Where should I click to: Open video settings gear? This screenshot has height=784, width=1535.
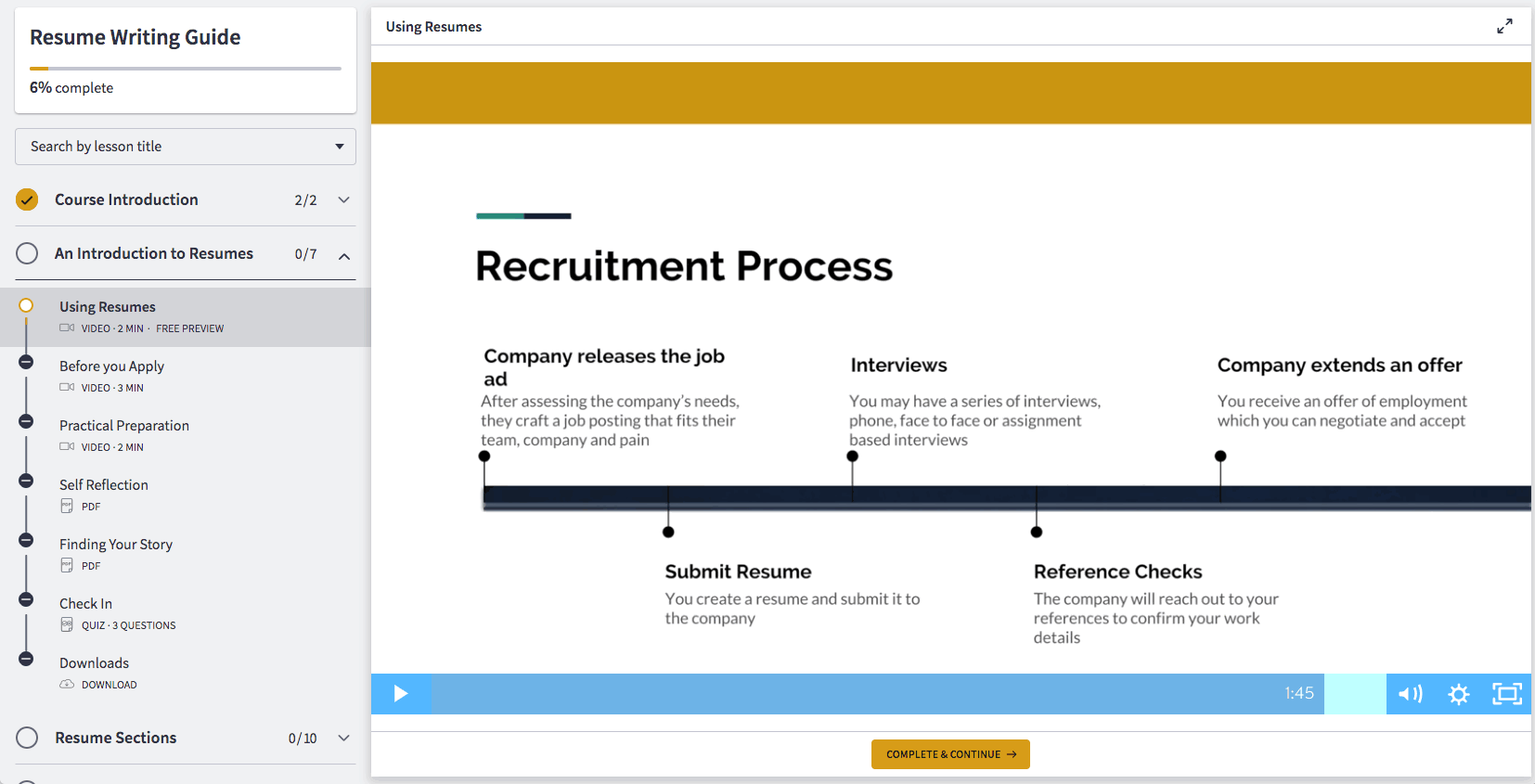[1459, 694]
